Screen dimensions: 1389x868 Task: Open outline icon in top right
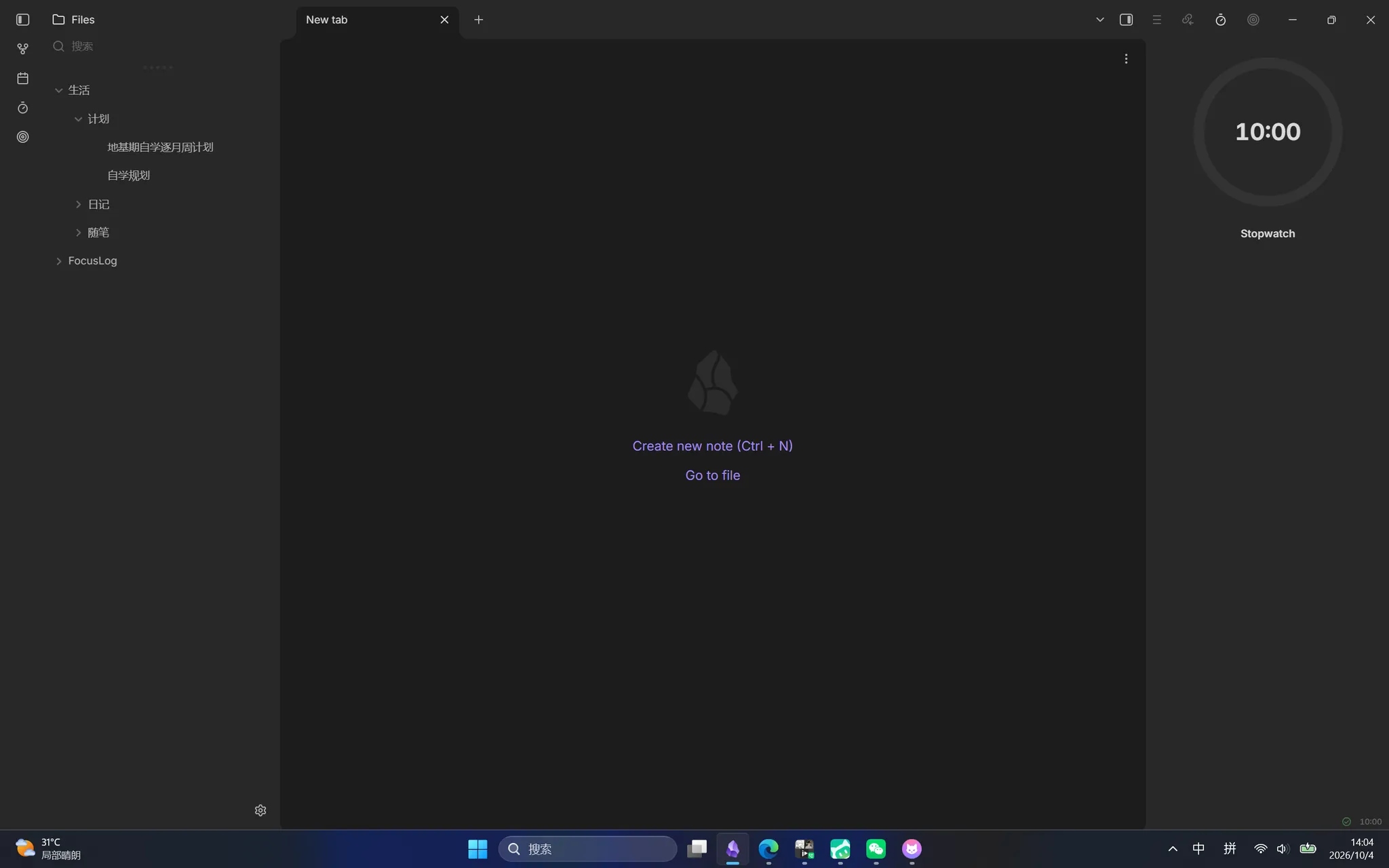pos(1157,20)
